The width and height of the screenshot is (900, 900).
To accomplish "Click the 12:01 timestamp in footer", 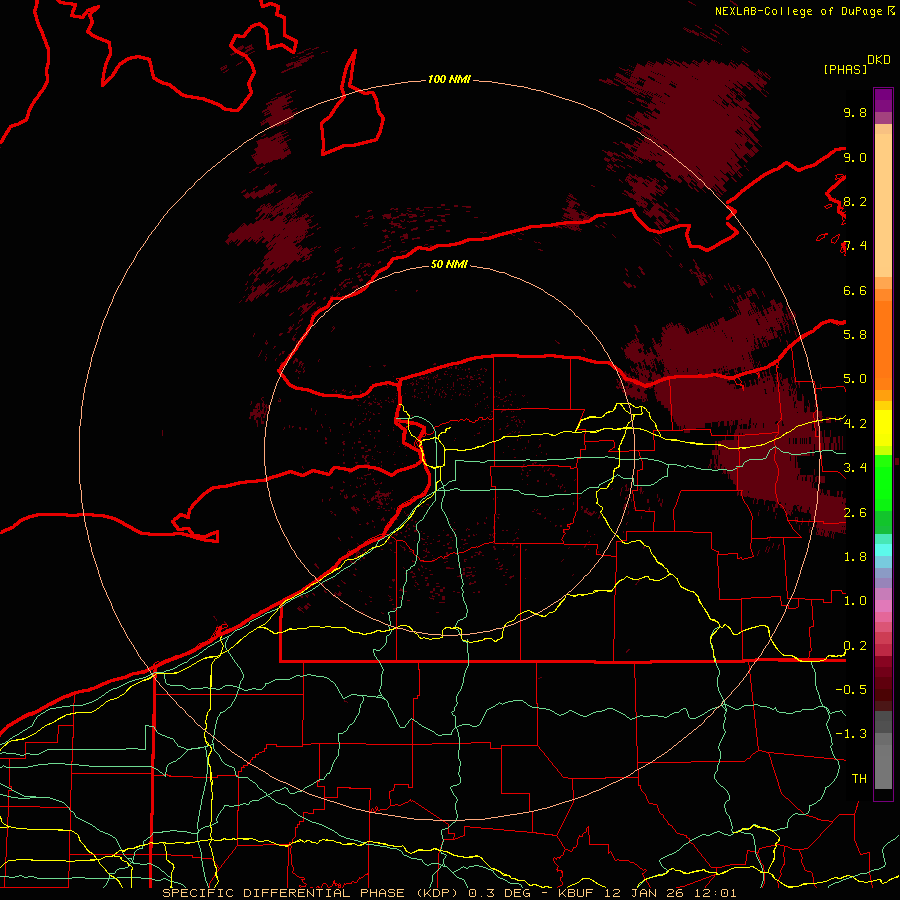I will pos(714,893).
